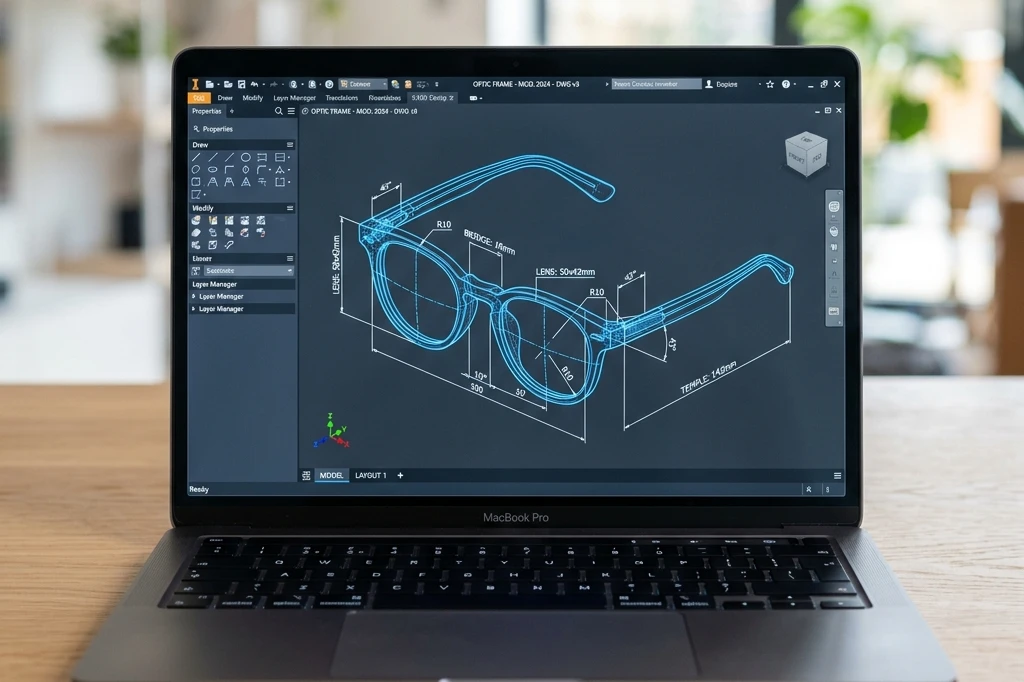The width and height of the screenshot is (1024, 682).
Task: Open the Layer Manager ribbon tab
Action: 295,98
